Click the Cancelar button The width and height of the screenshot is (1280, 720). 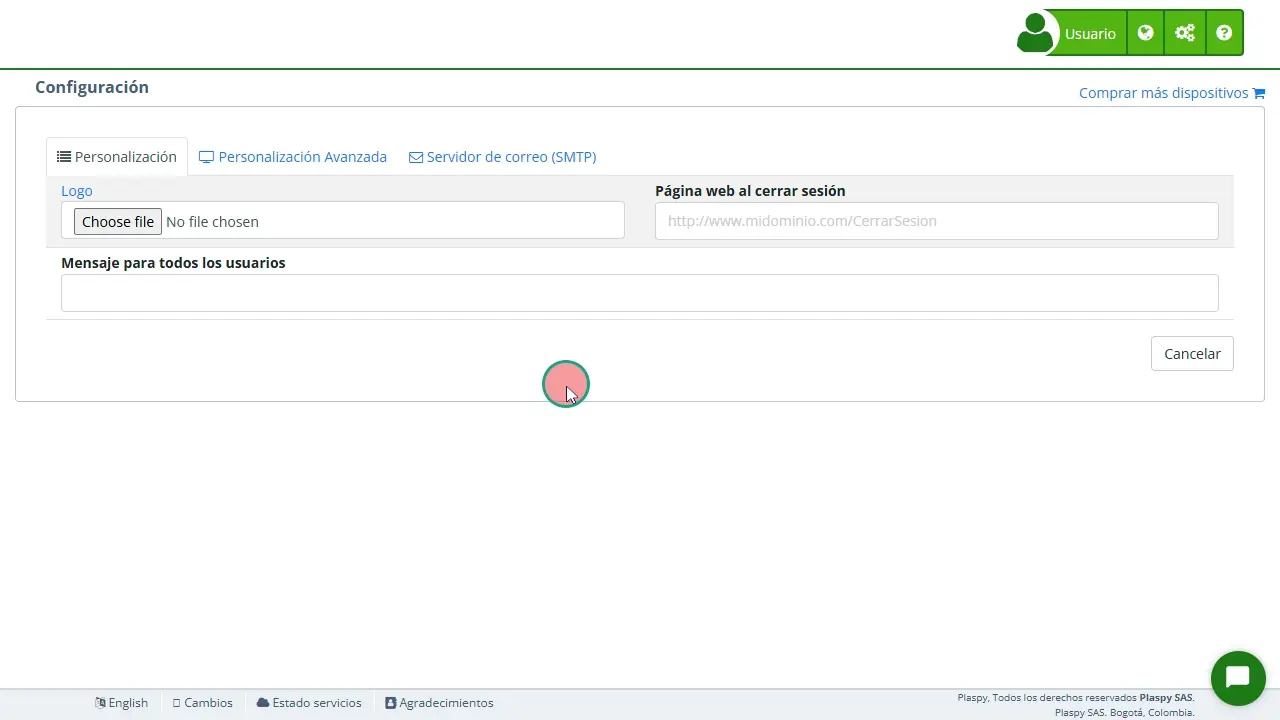(1192, 353)
